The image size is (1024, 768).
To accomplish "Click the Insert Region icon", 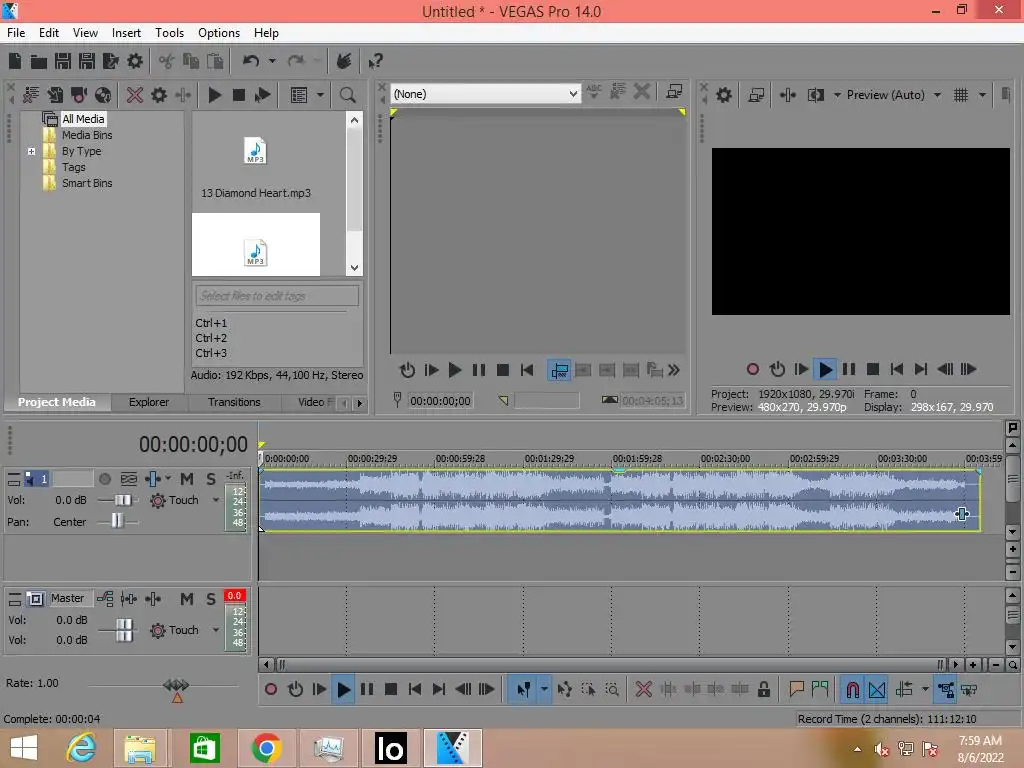I will click(820, 690).
